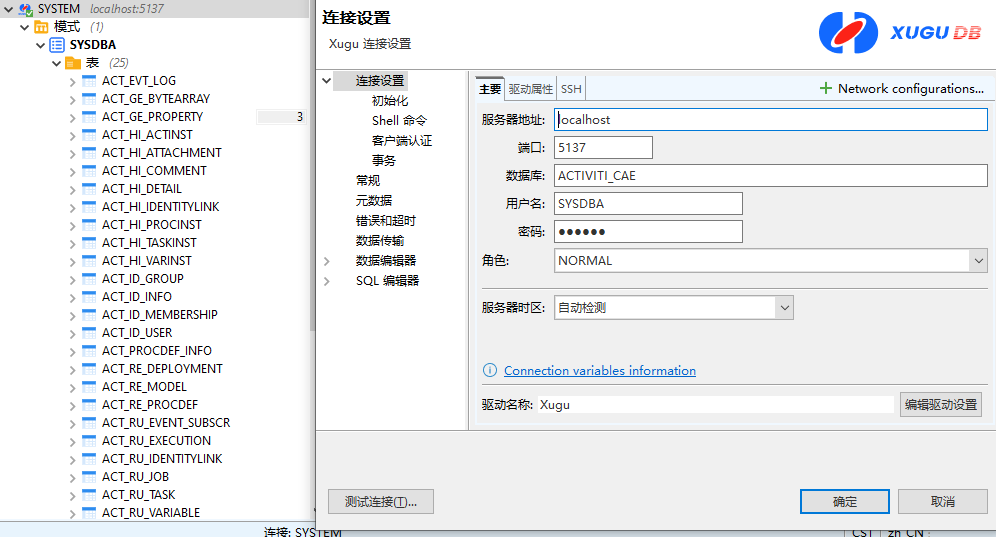The height and width of the screenshot is (537, 996).
Task: Click the 服务器地址 input field
Action: pyautogui.click(x=770, y=119)
